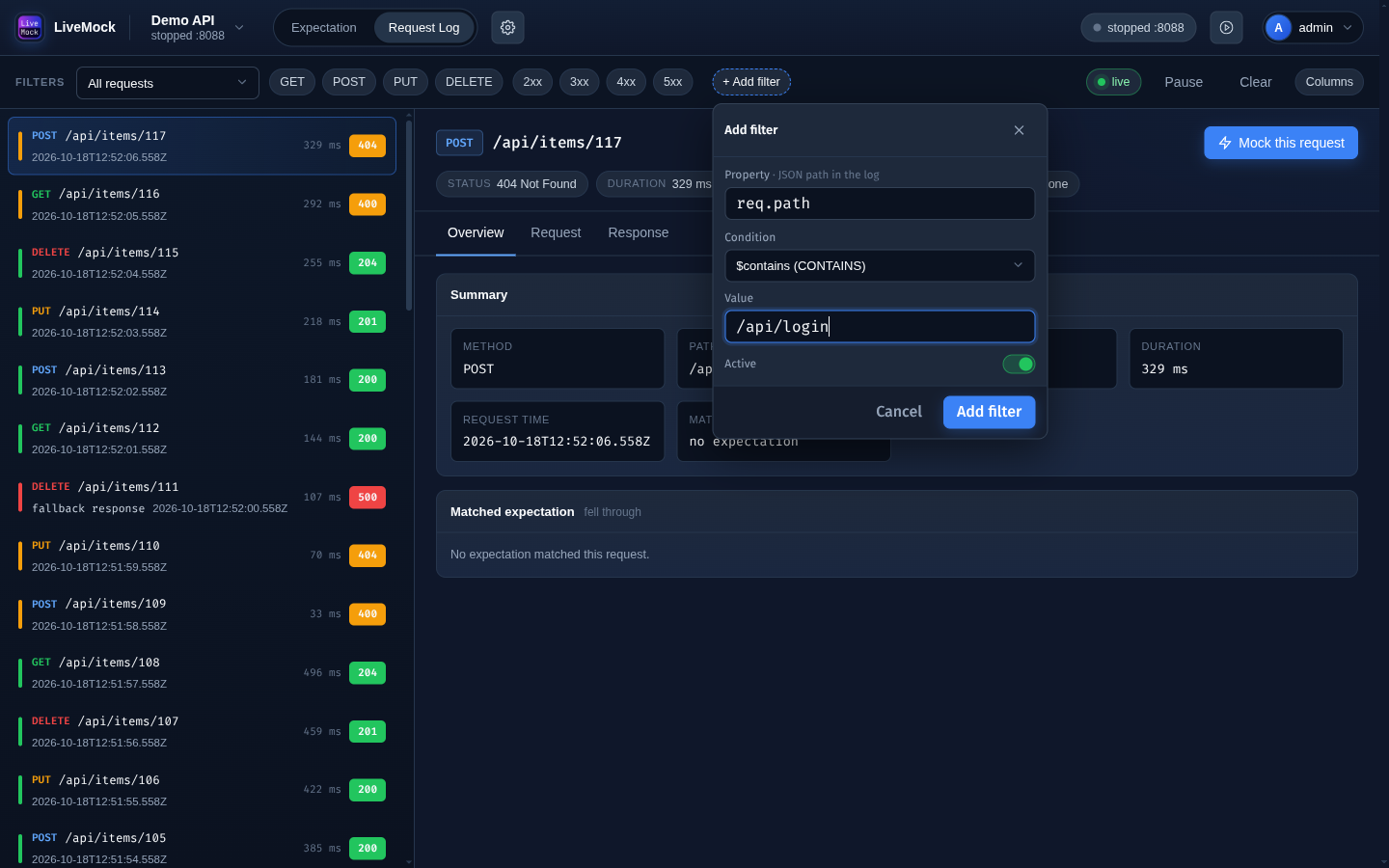Select the Overview tab

point(476,232)
